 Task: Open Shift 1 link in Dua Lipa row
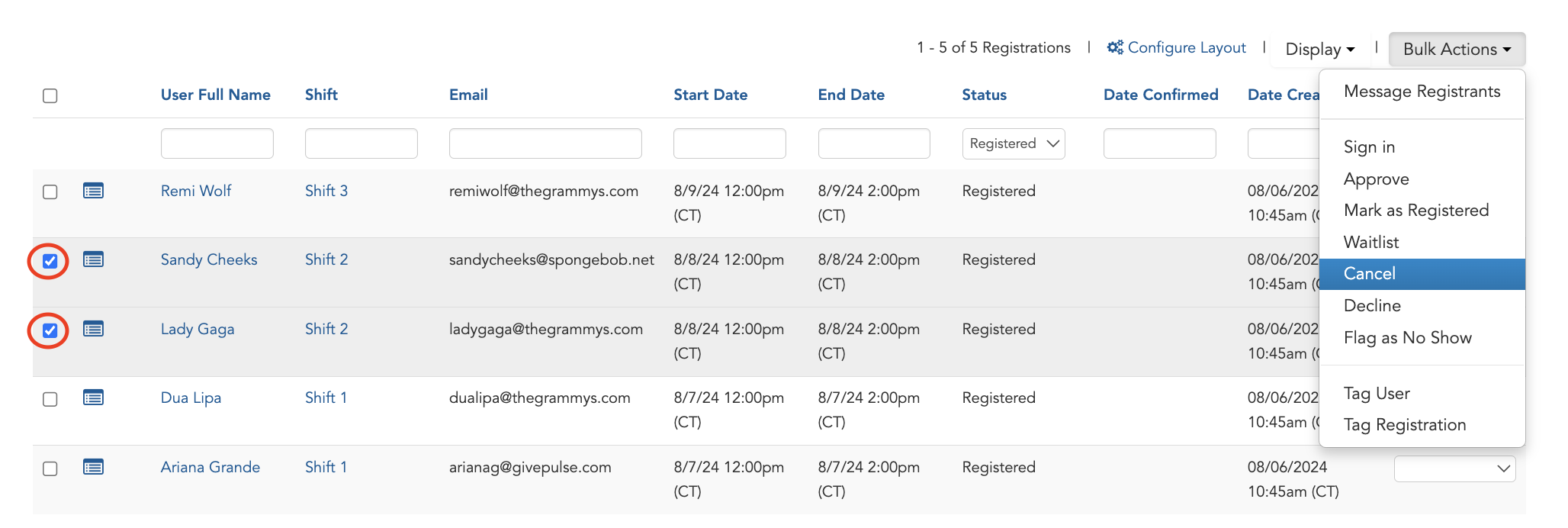pos(326,398)
